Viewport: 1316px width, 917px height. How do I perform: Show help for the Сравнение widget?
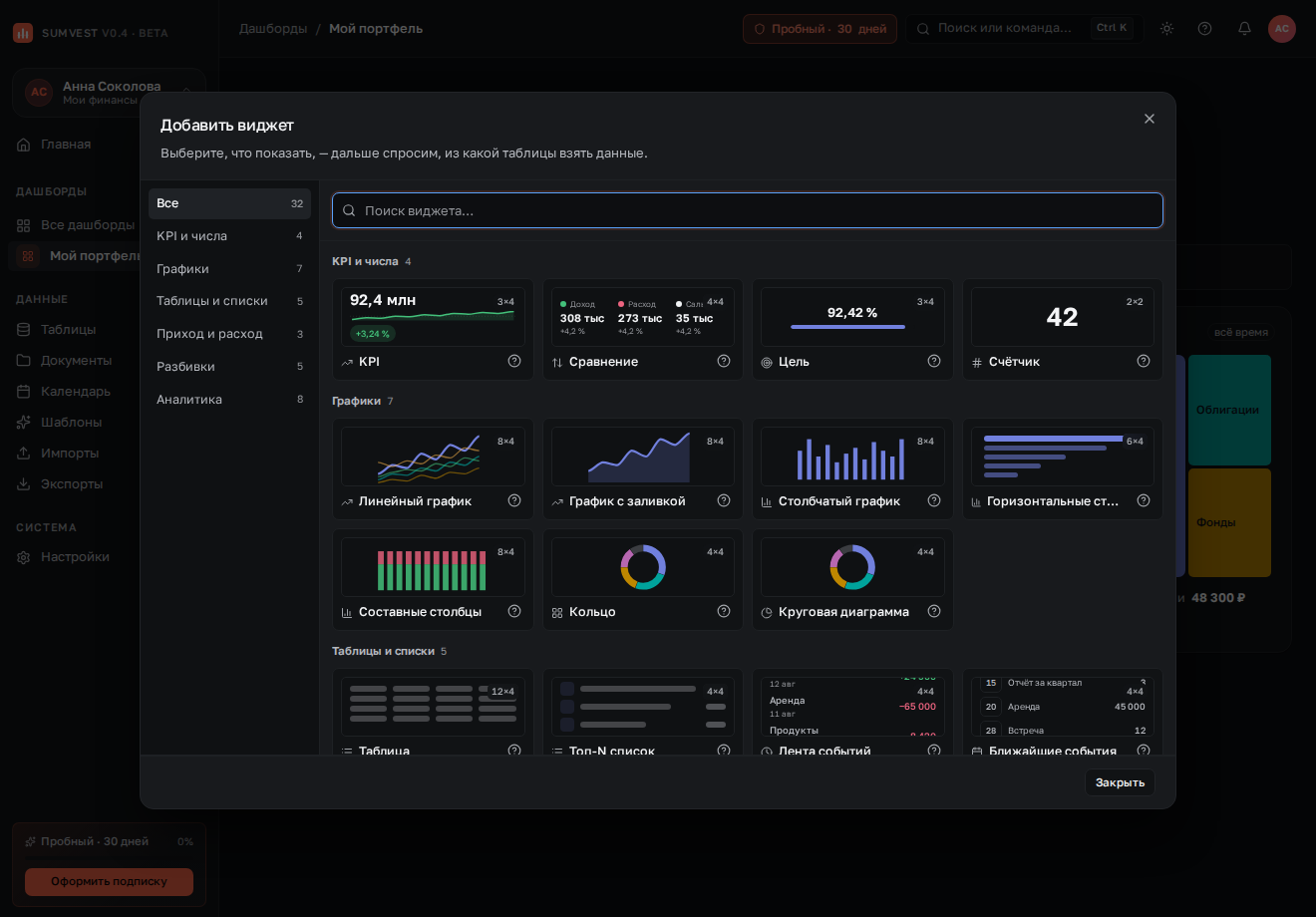pos(724,361)
